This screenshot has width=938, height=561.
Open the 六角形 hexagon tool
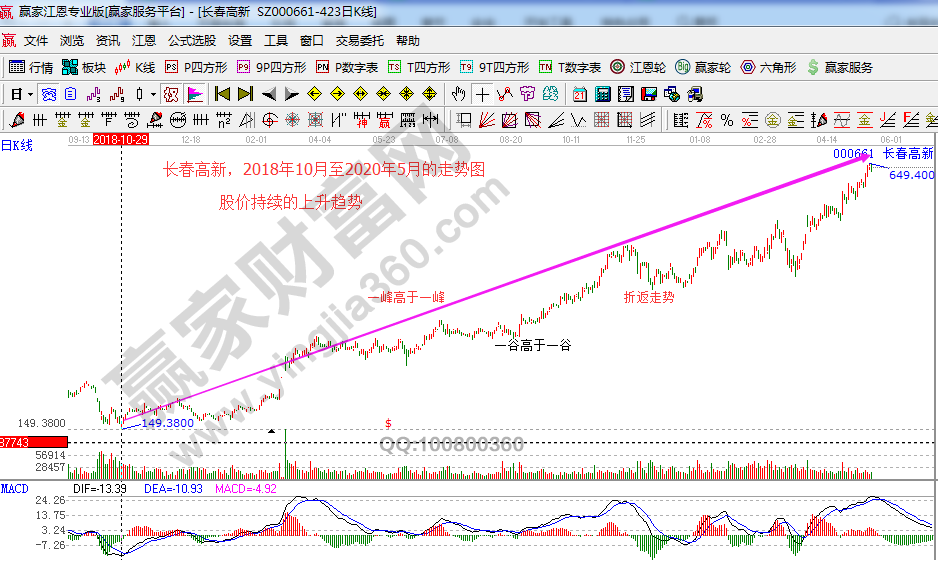768,68
